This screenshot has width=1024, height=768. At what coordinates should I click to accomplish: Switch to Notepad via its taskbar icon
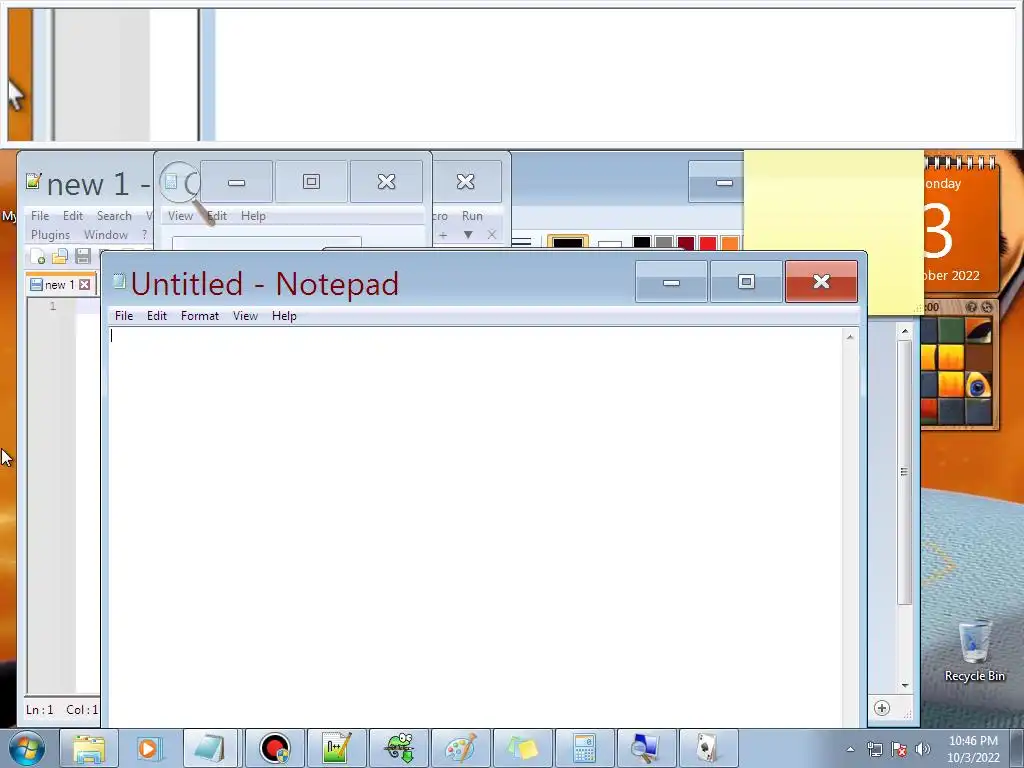(212, 748)
